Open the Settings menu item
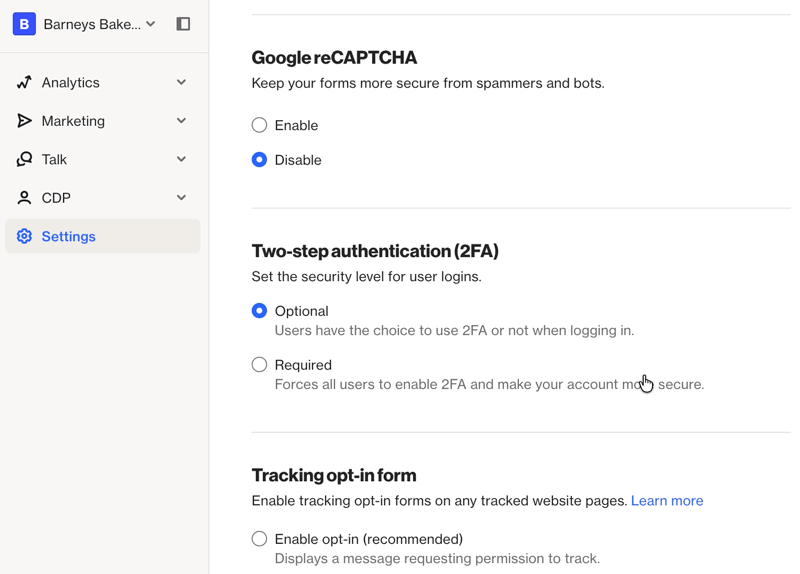 [69, 237]
